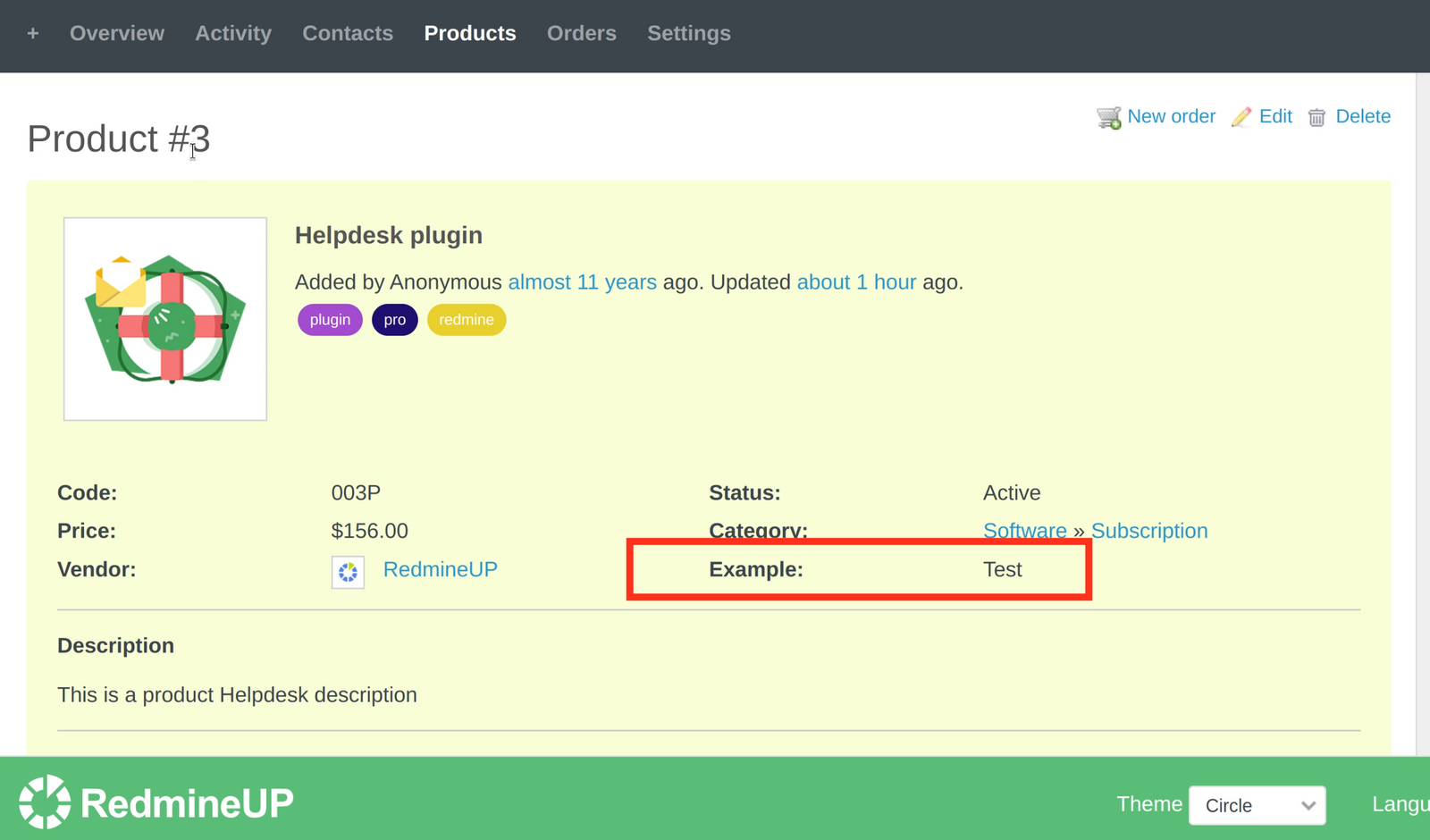Image resolution: width=1430 pixels, height=840 pixels.
Task: Open the Theme selector showing Circle
Action: [1256, 805]
